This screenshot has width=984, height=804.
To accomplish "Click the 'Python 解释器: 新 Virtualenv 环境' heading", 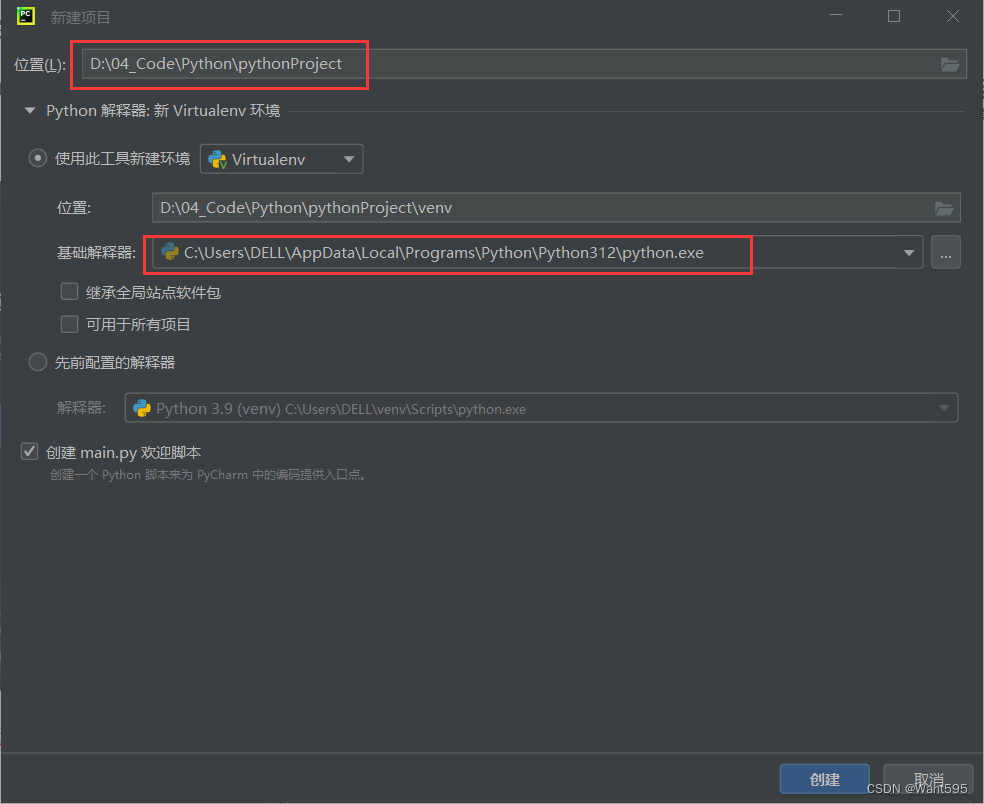I will (x=163, y=111).
